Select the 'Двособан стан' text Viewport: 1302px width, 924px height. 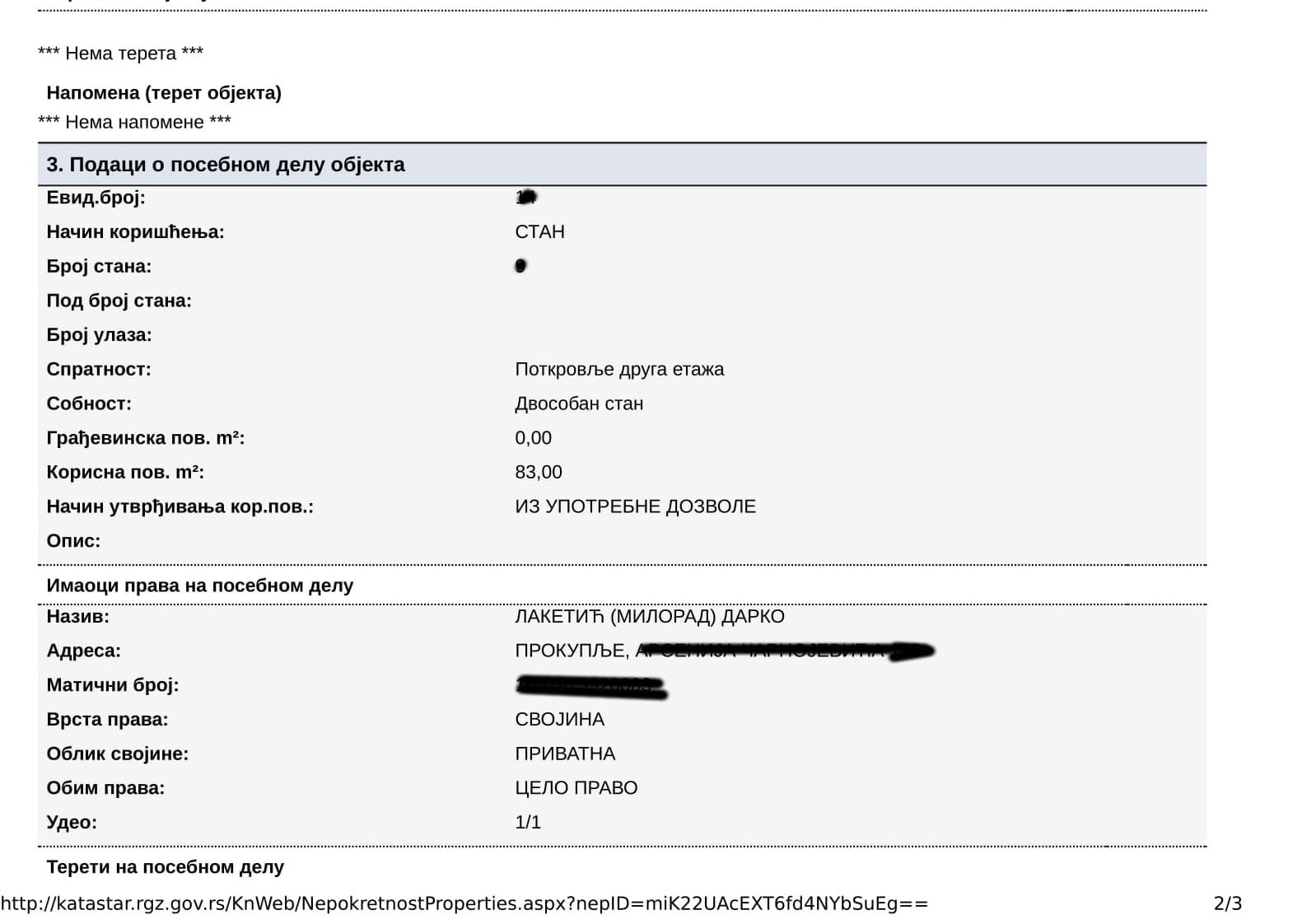579,404
